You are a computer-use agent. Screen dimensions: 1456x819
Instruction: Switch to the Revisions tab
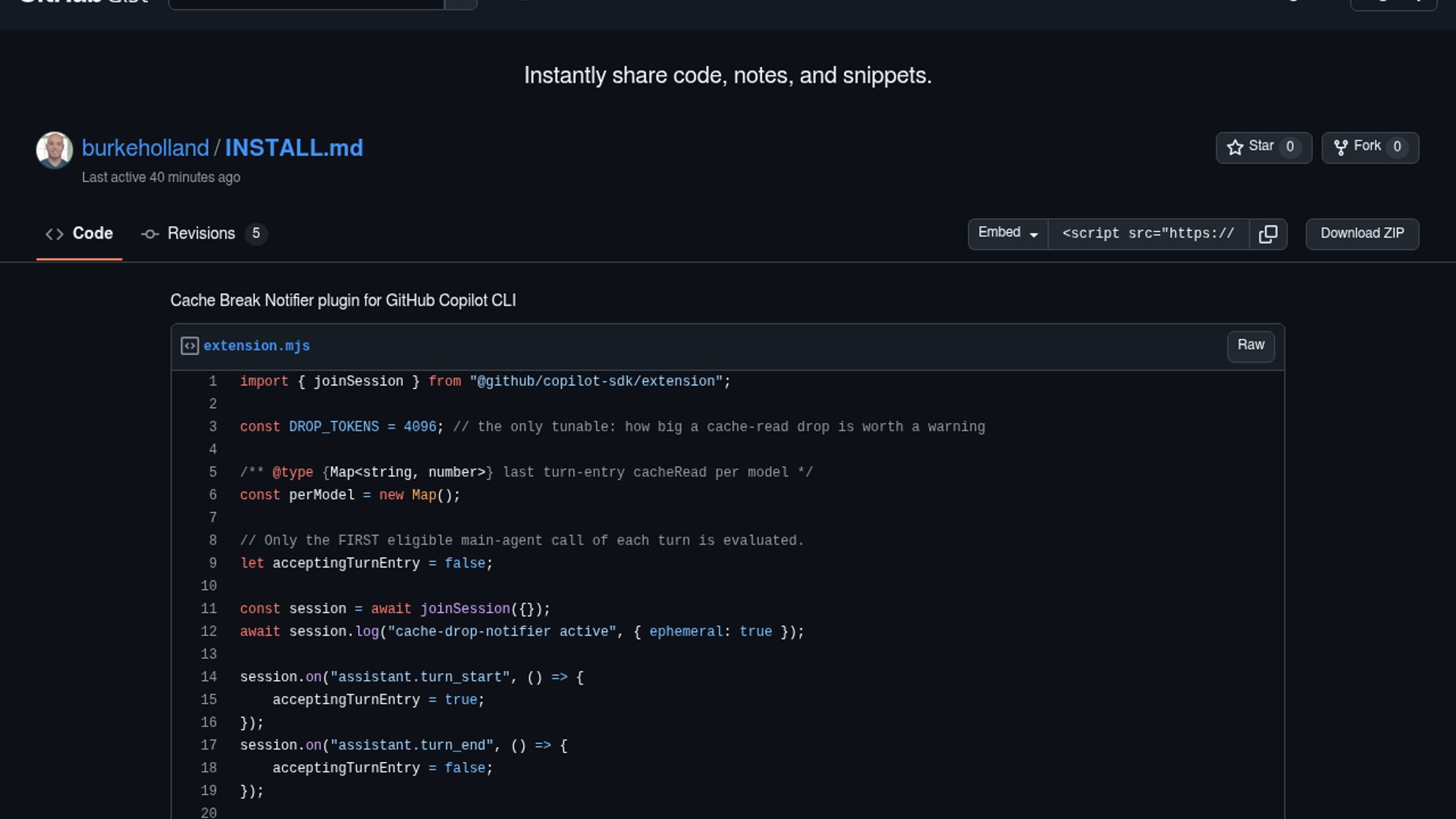click(x=203, y=234)
